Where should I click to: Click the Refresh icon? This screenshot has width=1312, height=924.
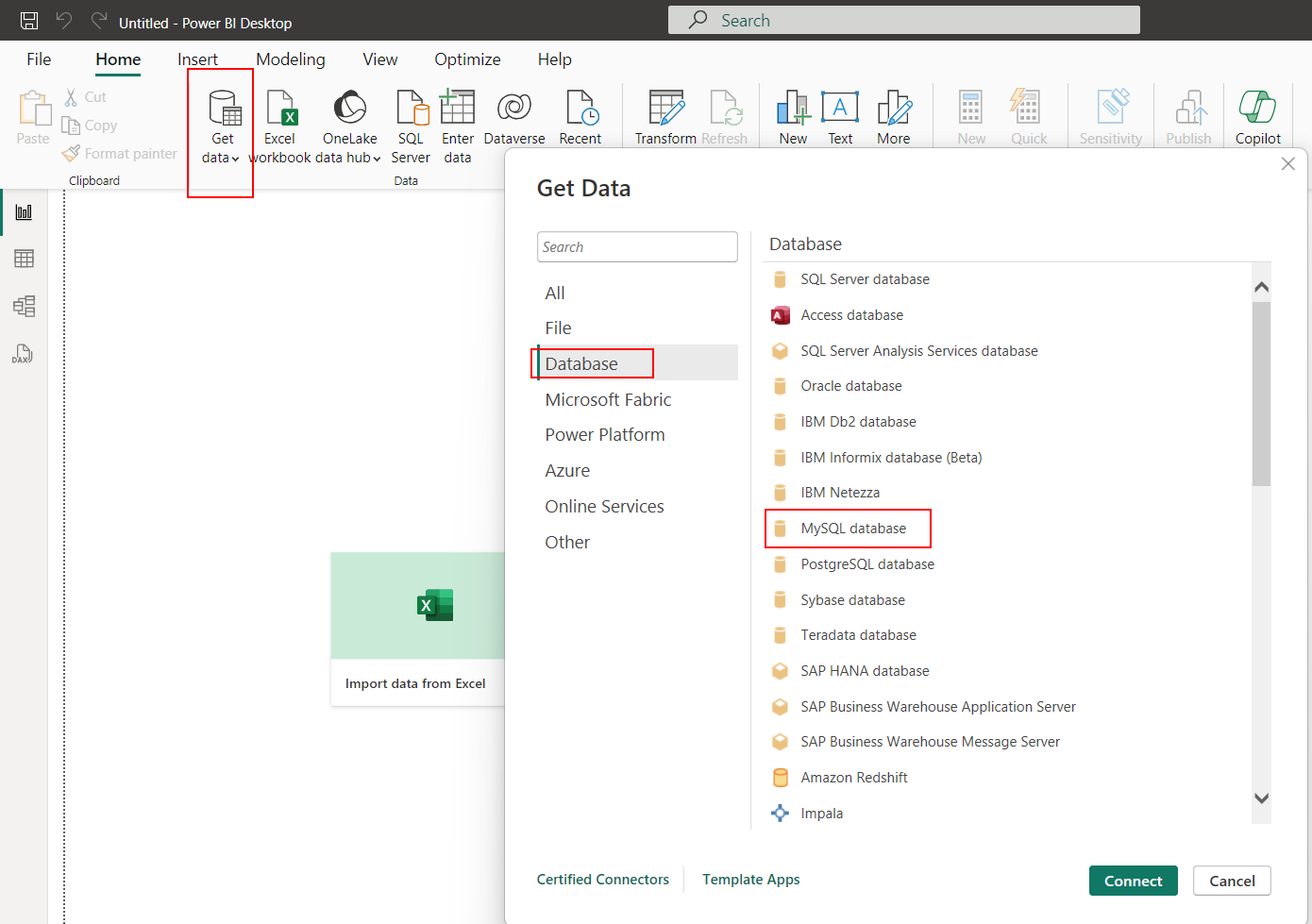pyautogui.click(x=726, y=108)
